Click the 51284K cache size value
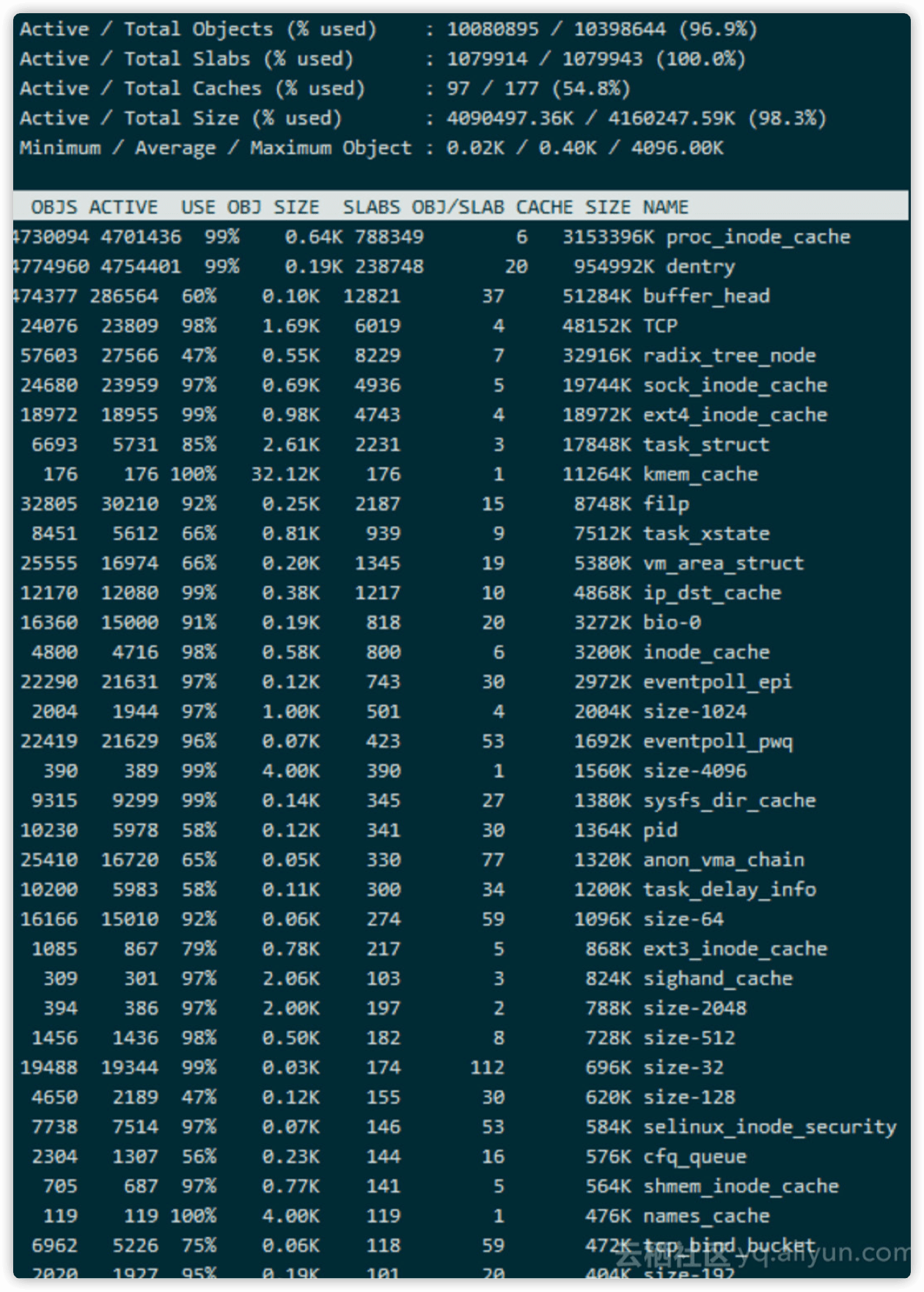 [x=596, y=296]
